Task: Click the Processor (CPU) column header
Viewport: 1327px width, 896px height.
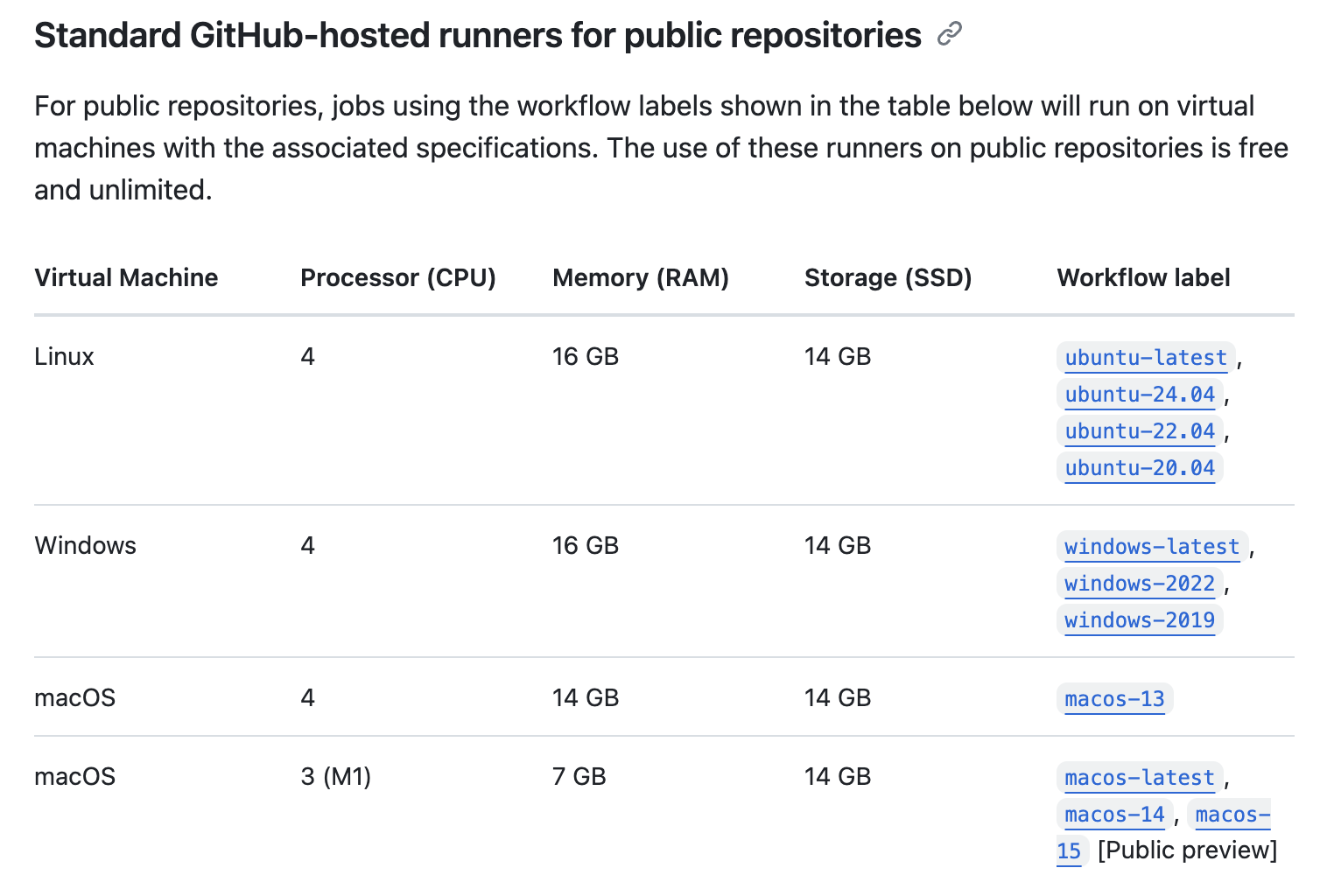Action: click(398, 277)
